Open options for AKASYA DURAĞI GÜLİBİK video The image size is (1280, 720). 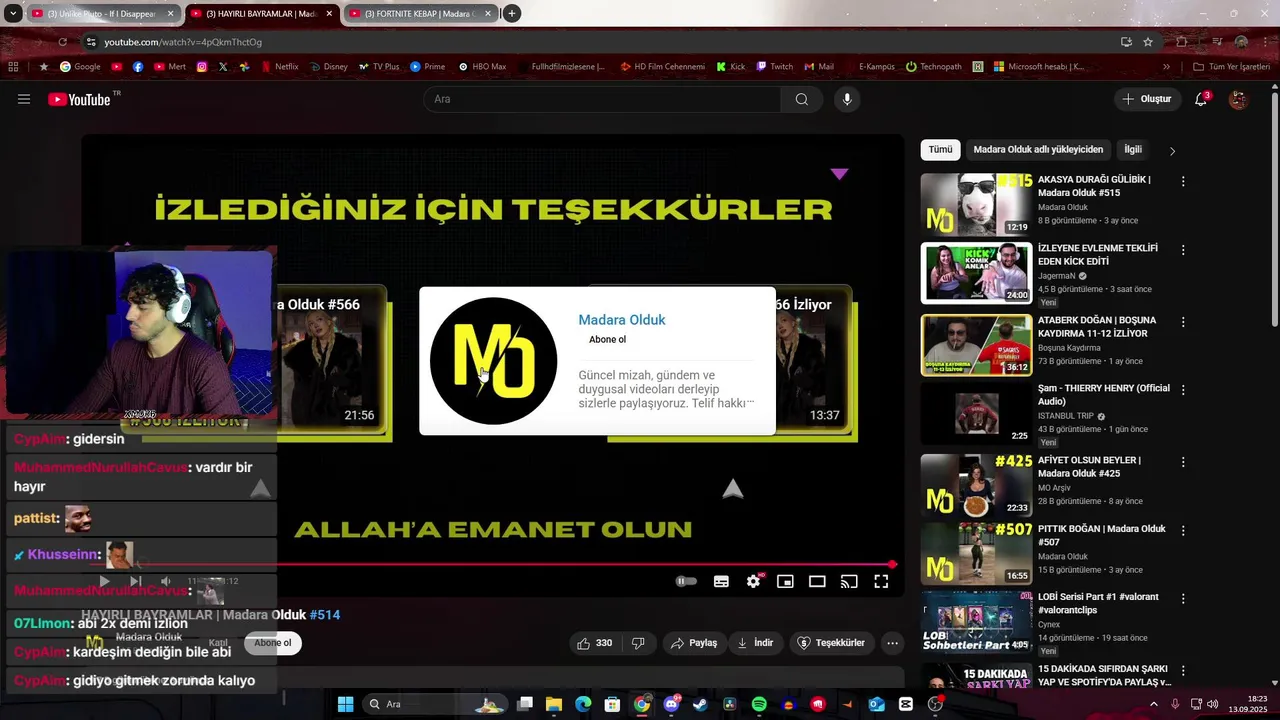tap(1183, 182)
